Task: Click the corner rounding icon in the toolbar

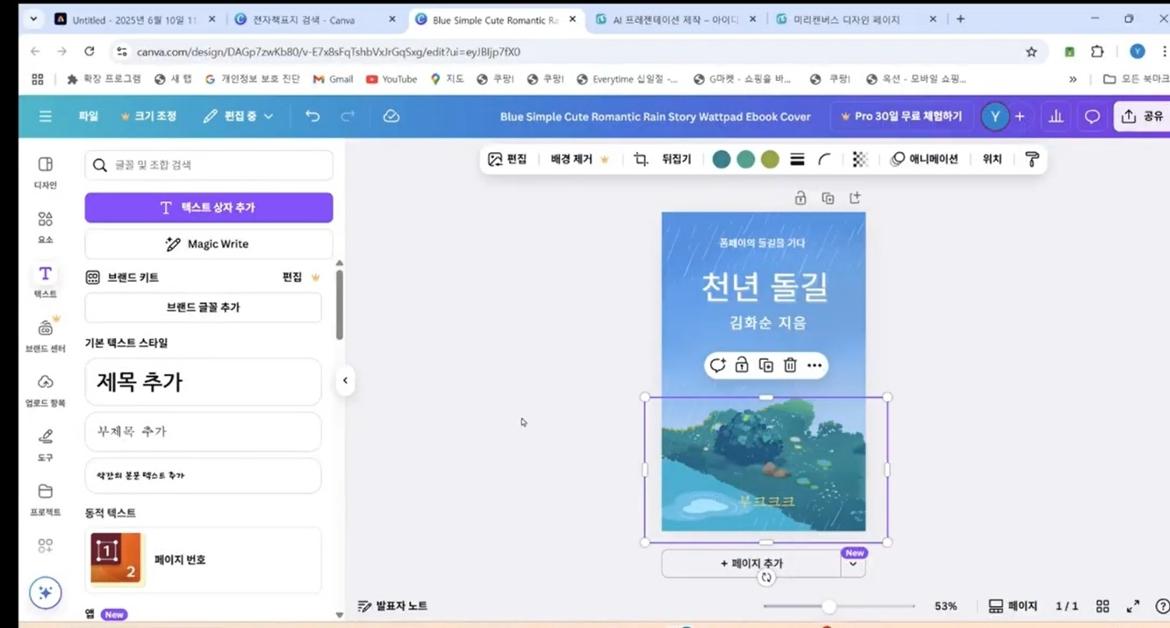Action: click(x=825, y=159)
